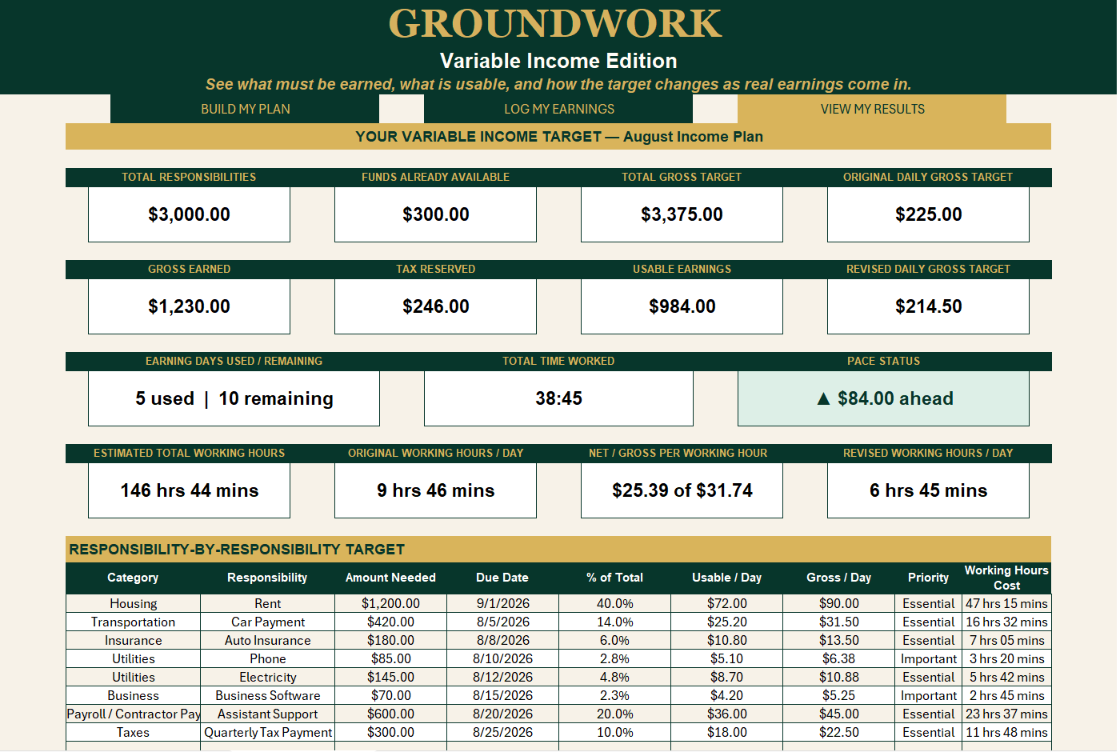Viewport: 1117px width, 752px height.
Task: Select the Transportation category cell
Action: pyautogui.click(x=133, y=622)
